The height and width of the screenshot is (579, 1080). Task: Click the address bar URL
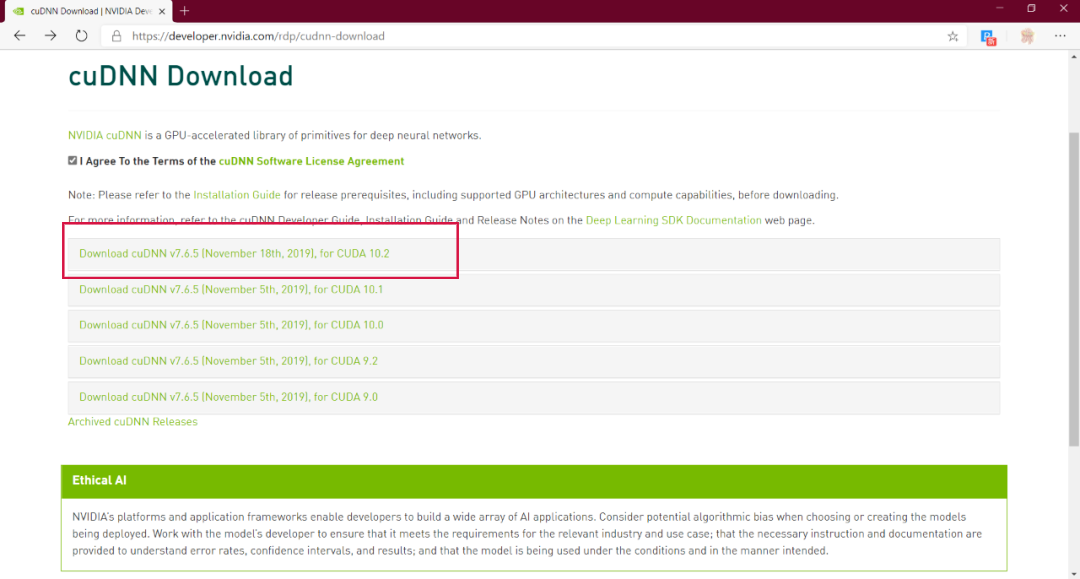click(258, 36)
